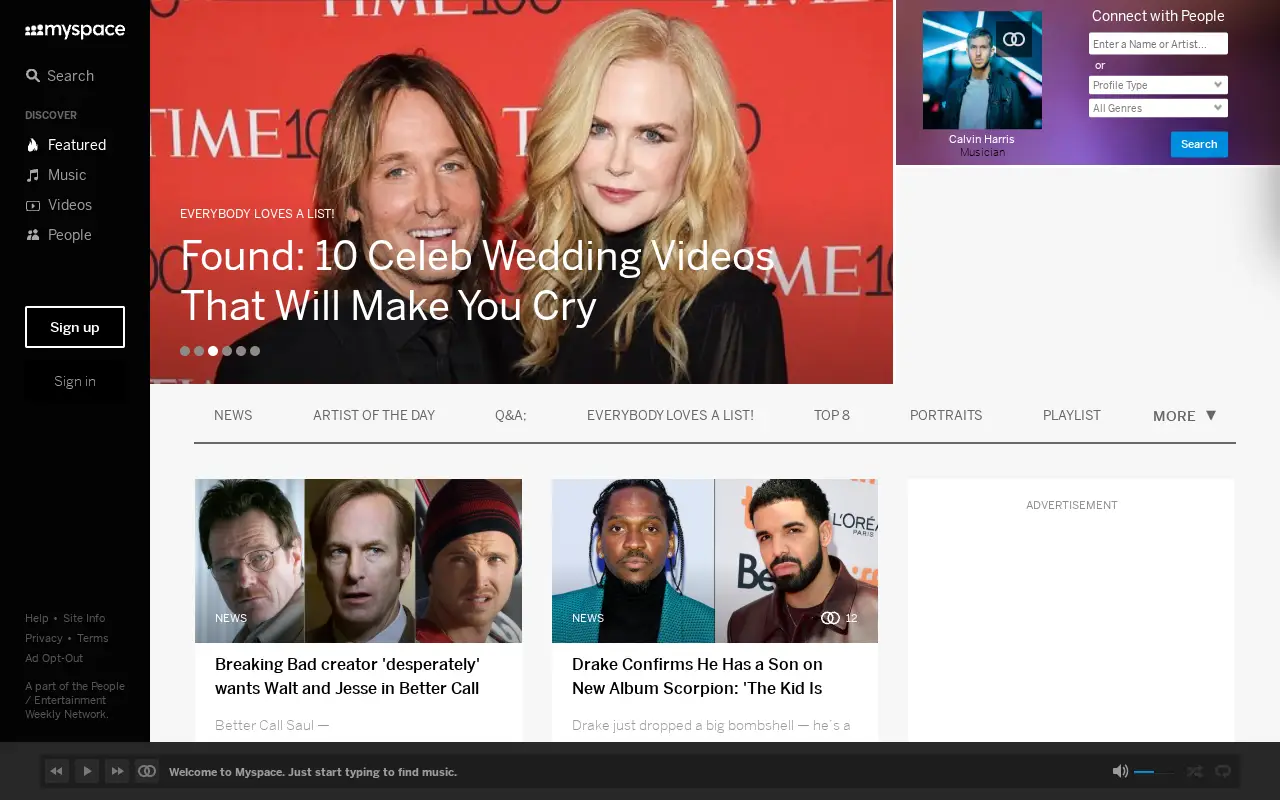Open the Profile Type dropdown
This screenshot has height=800, width=1280.
[1158, 85]
